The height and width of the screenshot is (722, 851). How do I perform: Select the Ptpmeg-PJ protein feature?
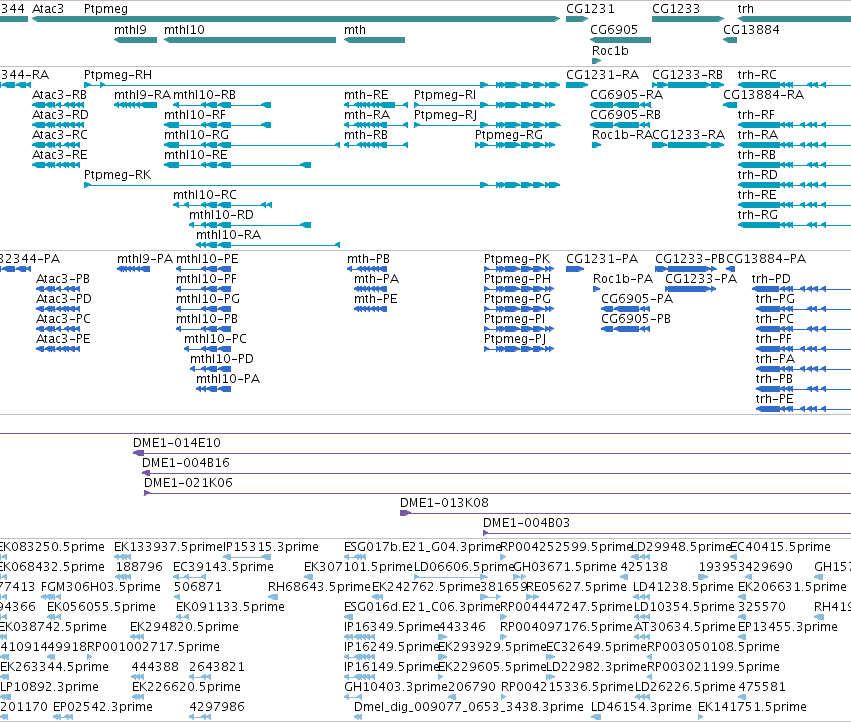[x=519, y=349]
